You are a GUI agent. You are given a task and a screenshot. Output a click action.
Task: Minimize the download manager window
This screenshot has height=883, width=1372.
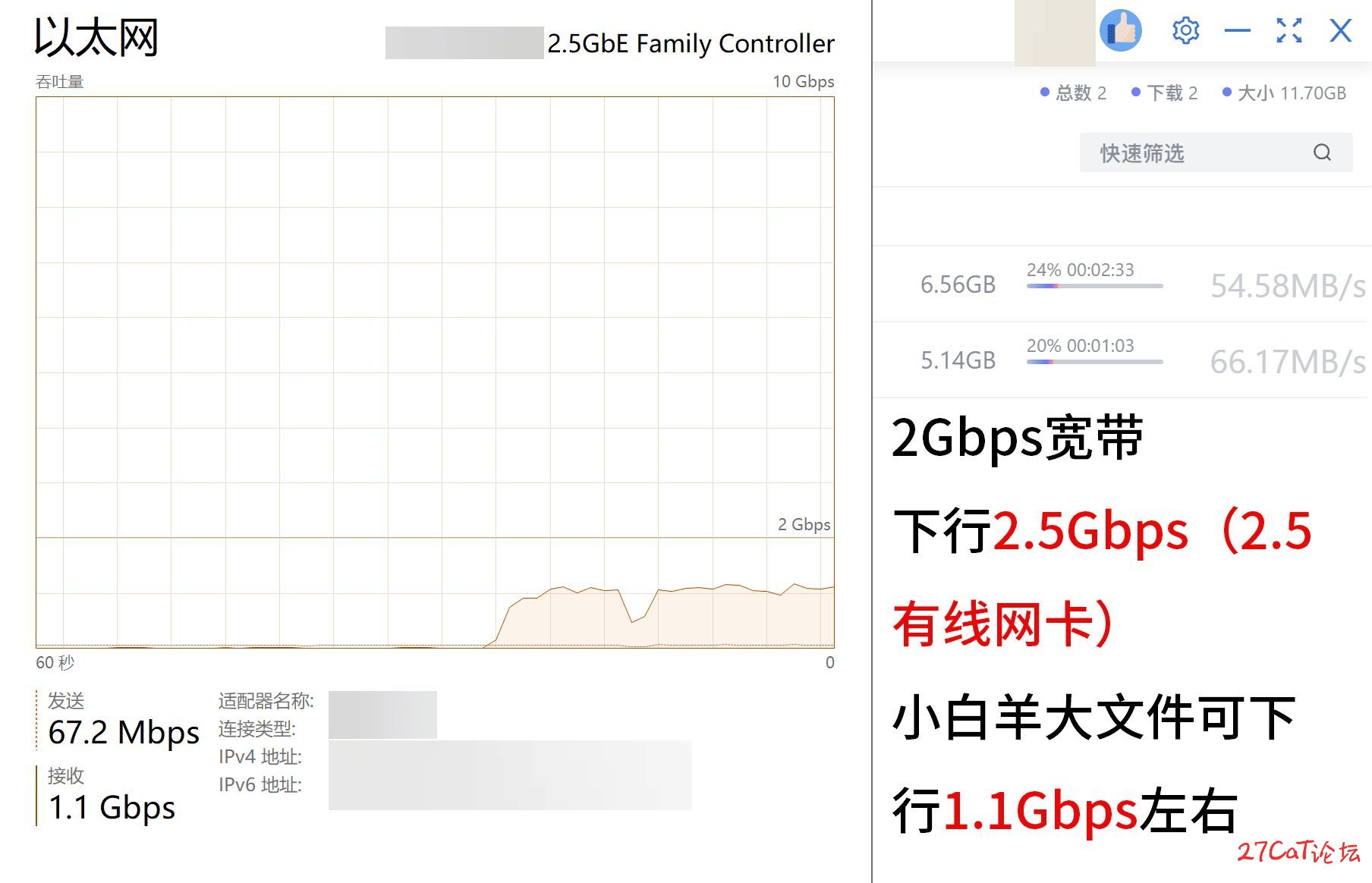click(1238, 30)
